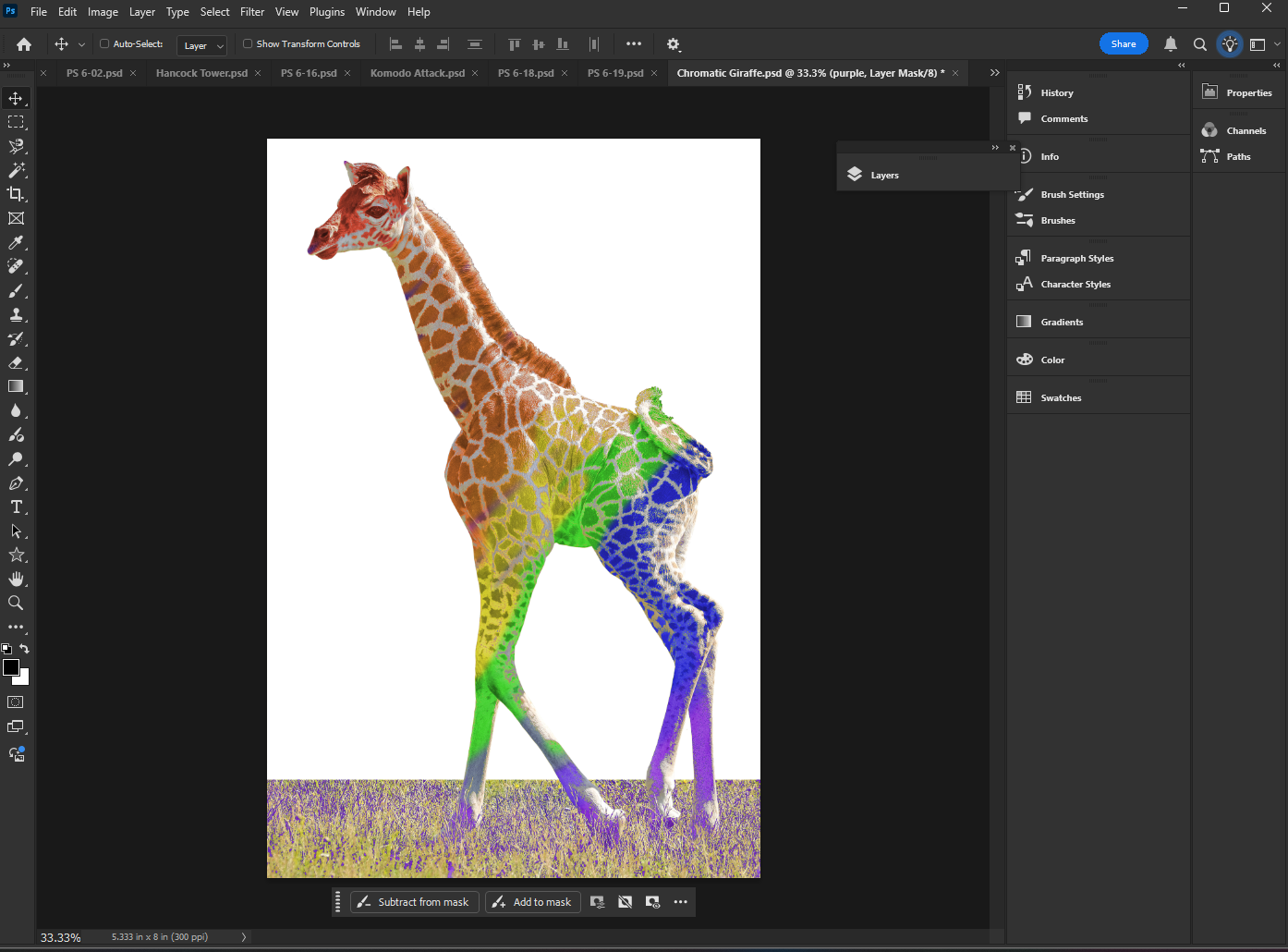The width and height of the screenshot is (1288, 952).
Task: Select the Move tool
Action: tap(15, 97)
